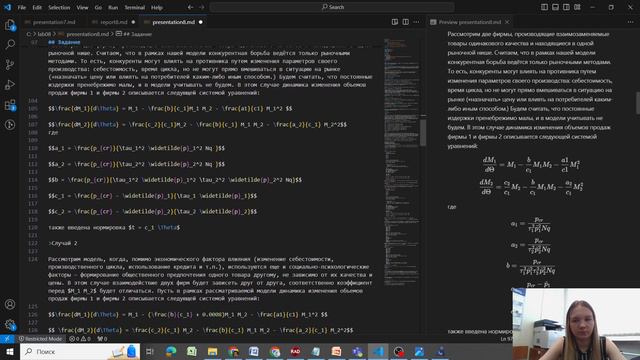Click the C: breadcrumb root
640x360 pixels.
pyautogui.click(x=29, y=34)
